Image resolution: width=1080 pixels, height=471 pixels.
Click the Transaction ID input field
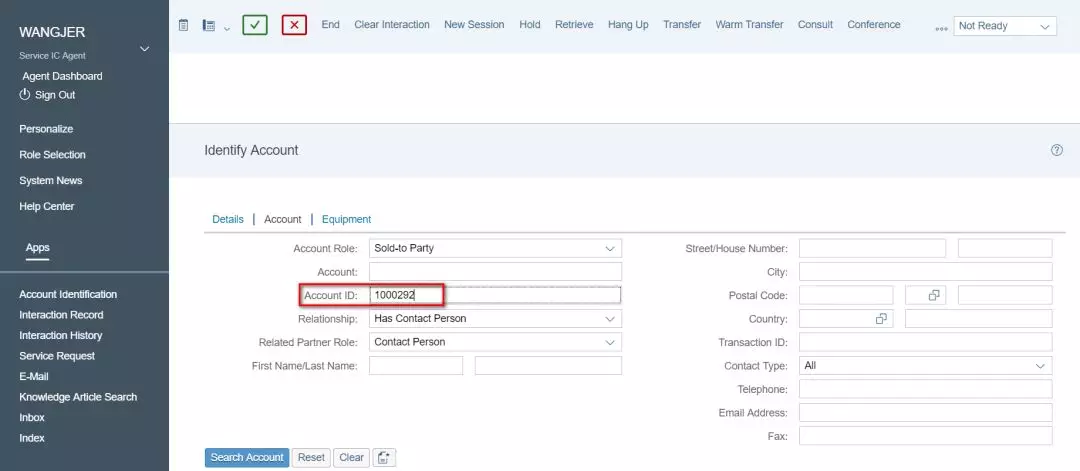pos(926,342)
